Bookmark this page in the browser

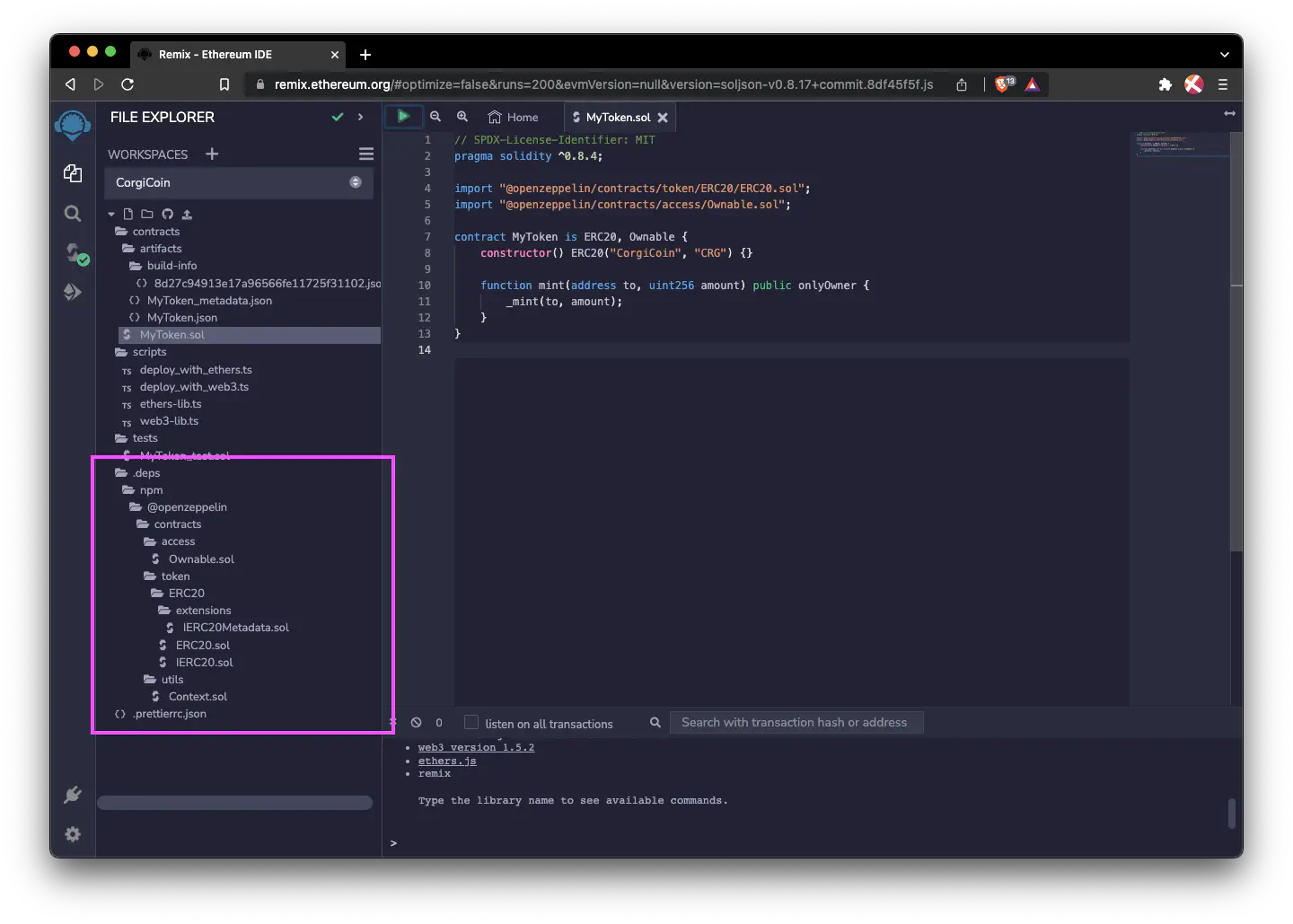[x=224, y=84]
